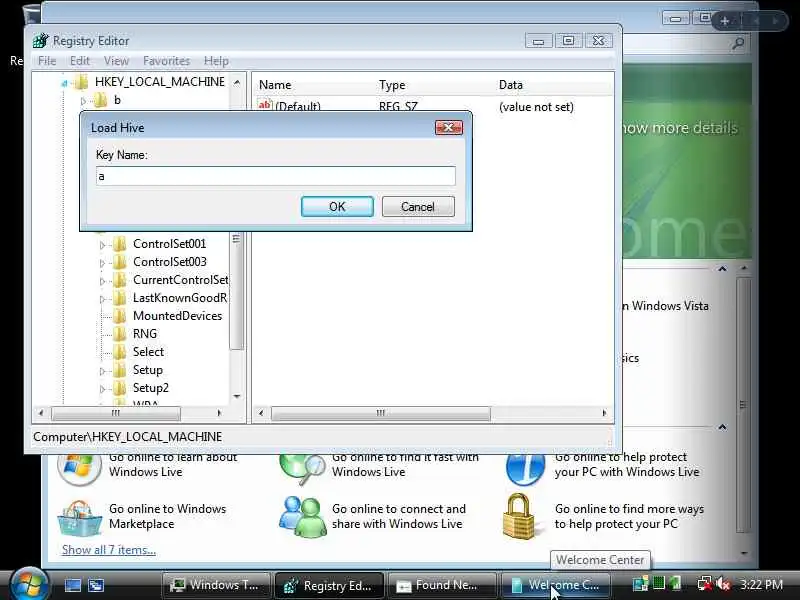800x600 pixels.
Task: Click the Windows Live learn-about icon
Action: [79, 469]
